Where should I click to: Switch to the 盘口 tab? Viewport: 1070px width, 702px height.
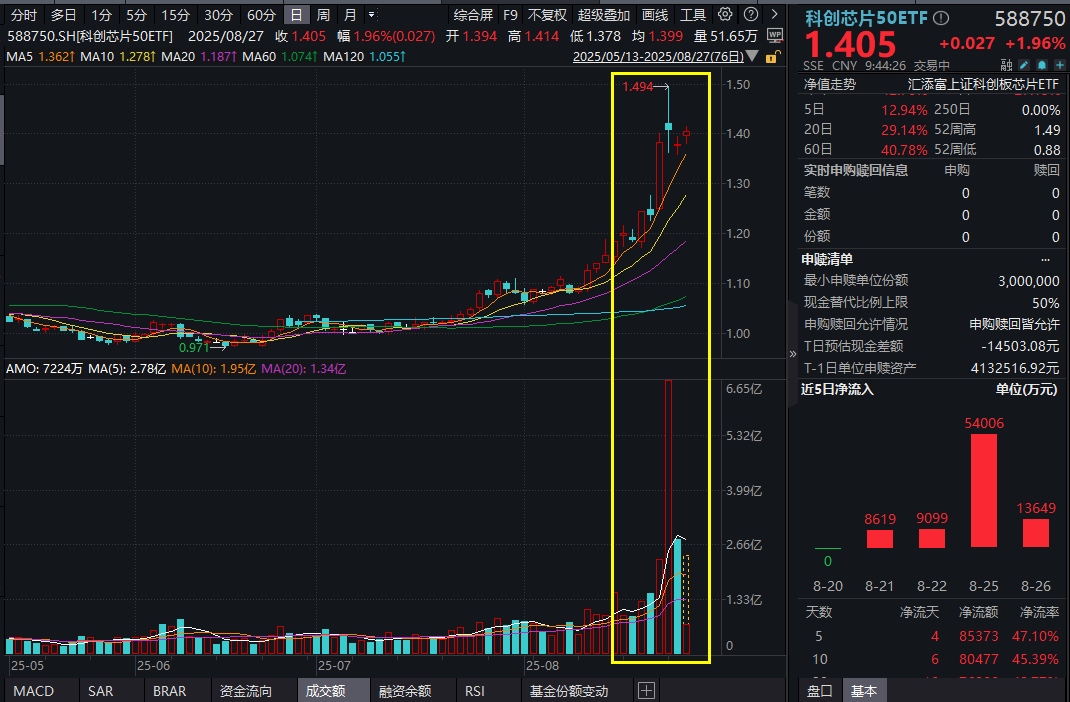(819, 690)
